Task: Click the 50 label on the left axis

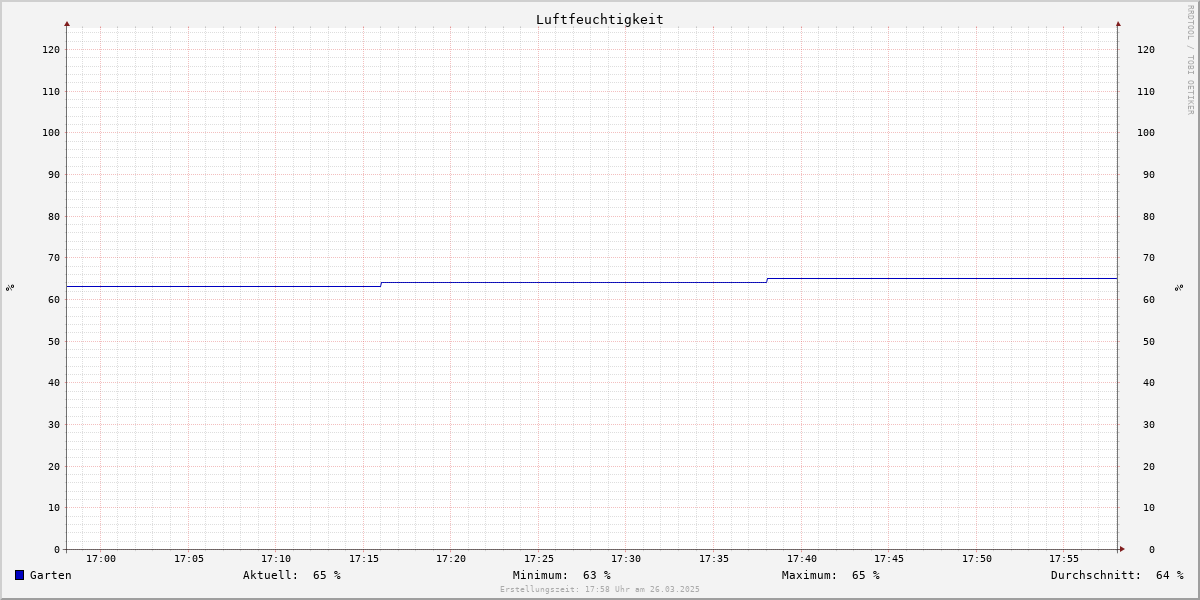Action: pyautogui.click(x=54, y=342)
